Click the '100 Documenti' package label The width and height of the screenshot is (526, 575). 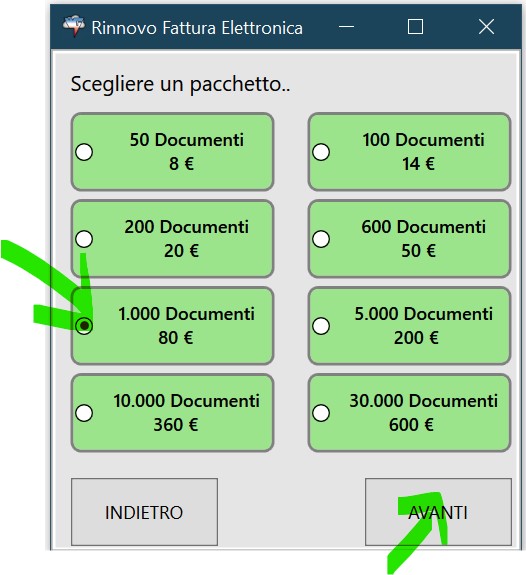(x=424, y=140)
